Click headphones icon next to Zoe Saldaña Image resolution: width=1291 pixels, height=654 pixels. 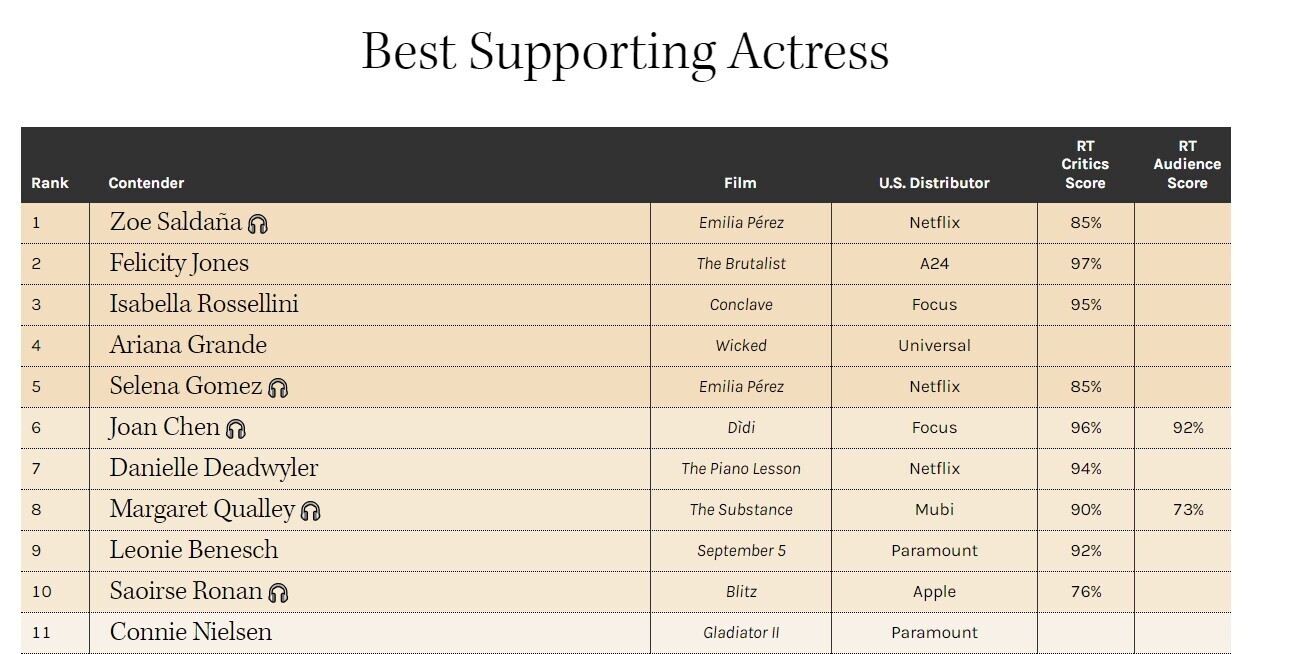pyautogui.click(x=258, y=224)
